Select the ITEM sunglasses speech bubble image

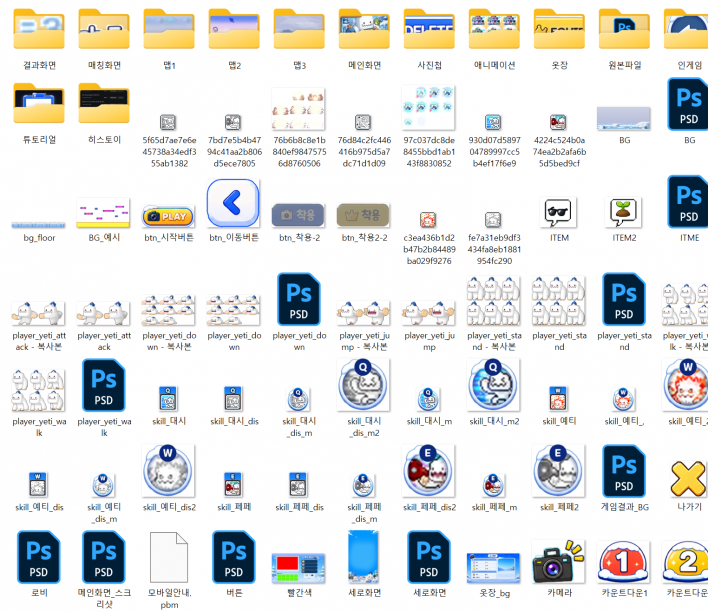coord(559,212)
